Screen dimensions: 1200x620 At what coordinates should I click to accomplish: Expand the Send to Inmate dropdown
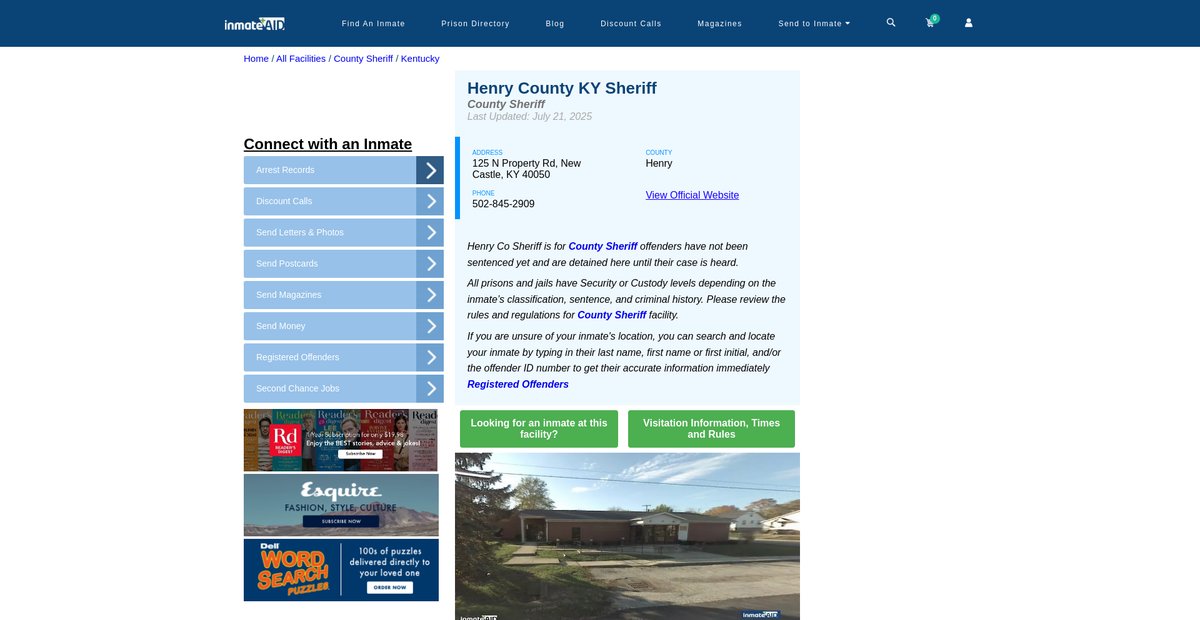point(814,23)
